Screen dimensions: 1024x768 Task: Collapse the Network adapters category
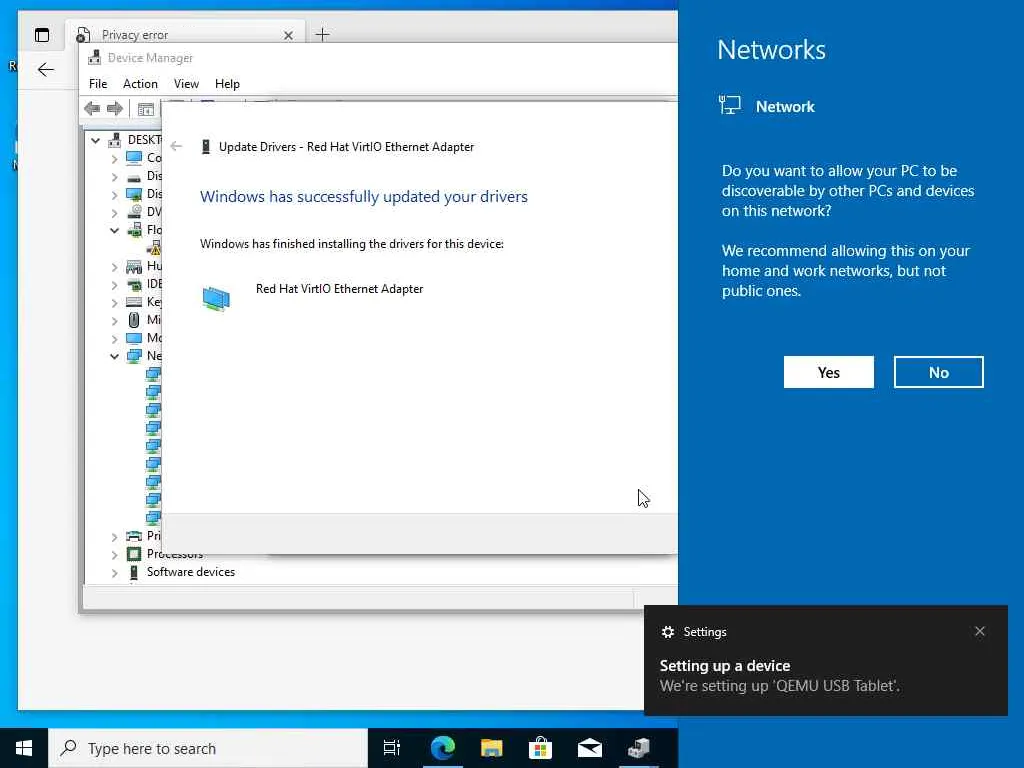(114, 357)
